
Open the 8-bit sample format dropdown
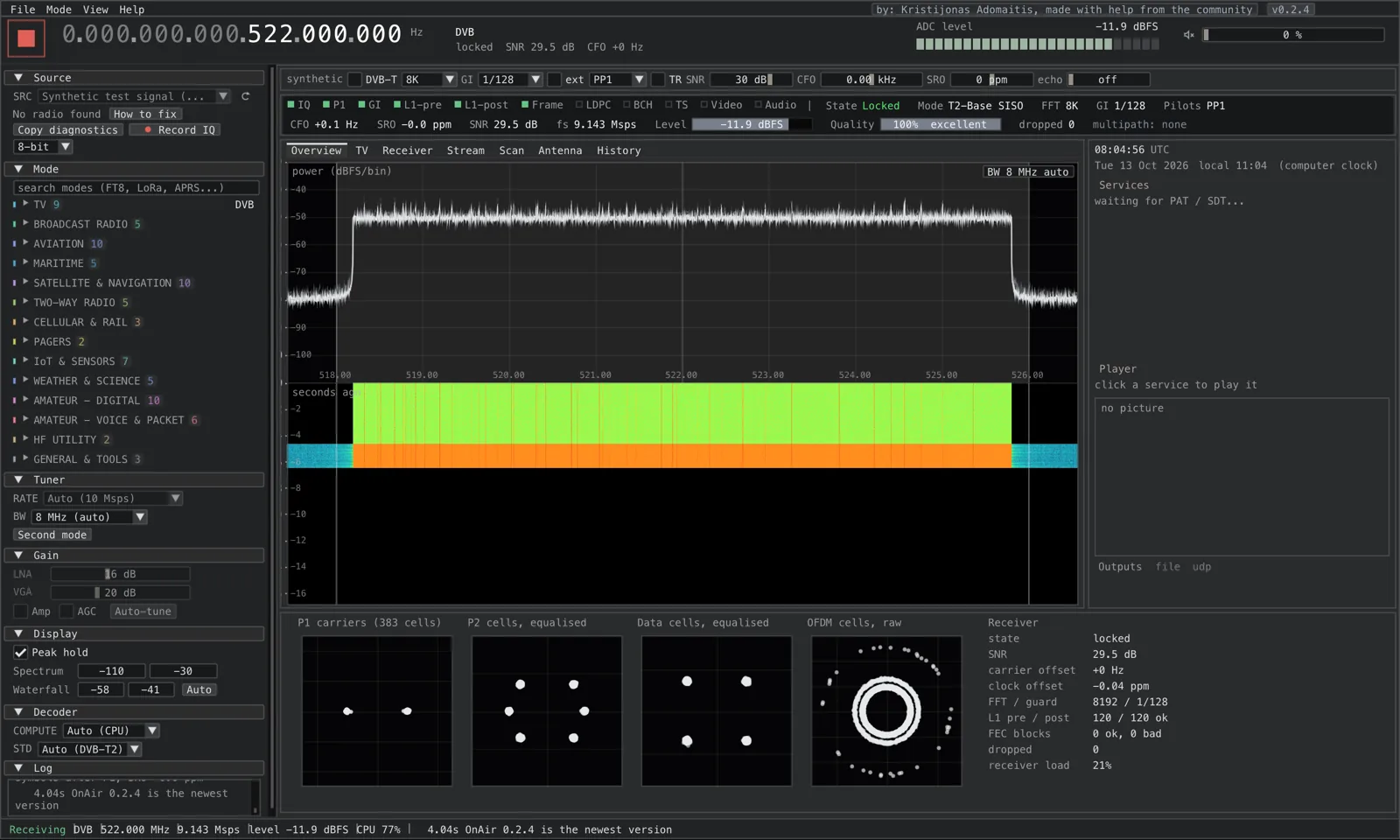tap(43, 147)
